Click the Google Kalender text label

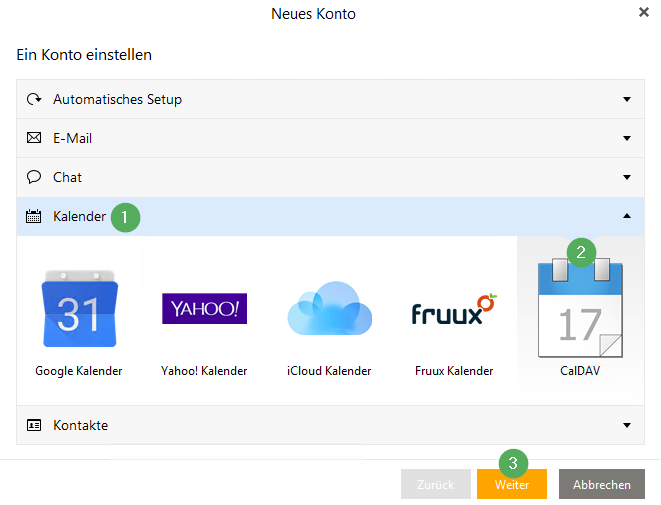tap(79, 371)
